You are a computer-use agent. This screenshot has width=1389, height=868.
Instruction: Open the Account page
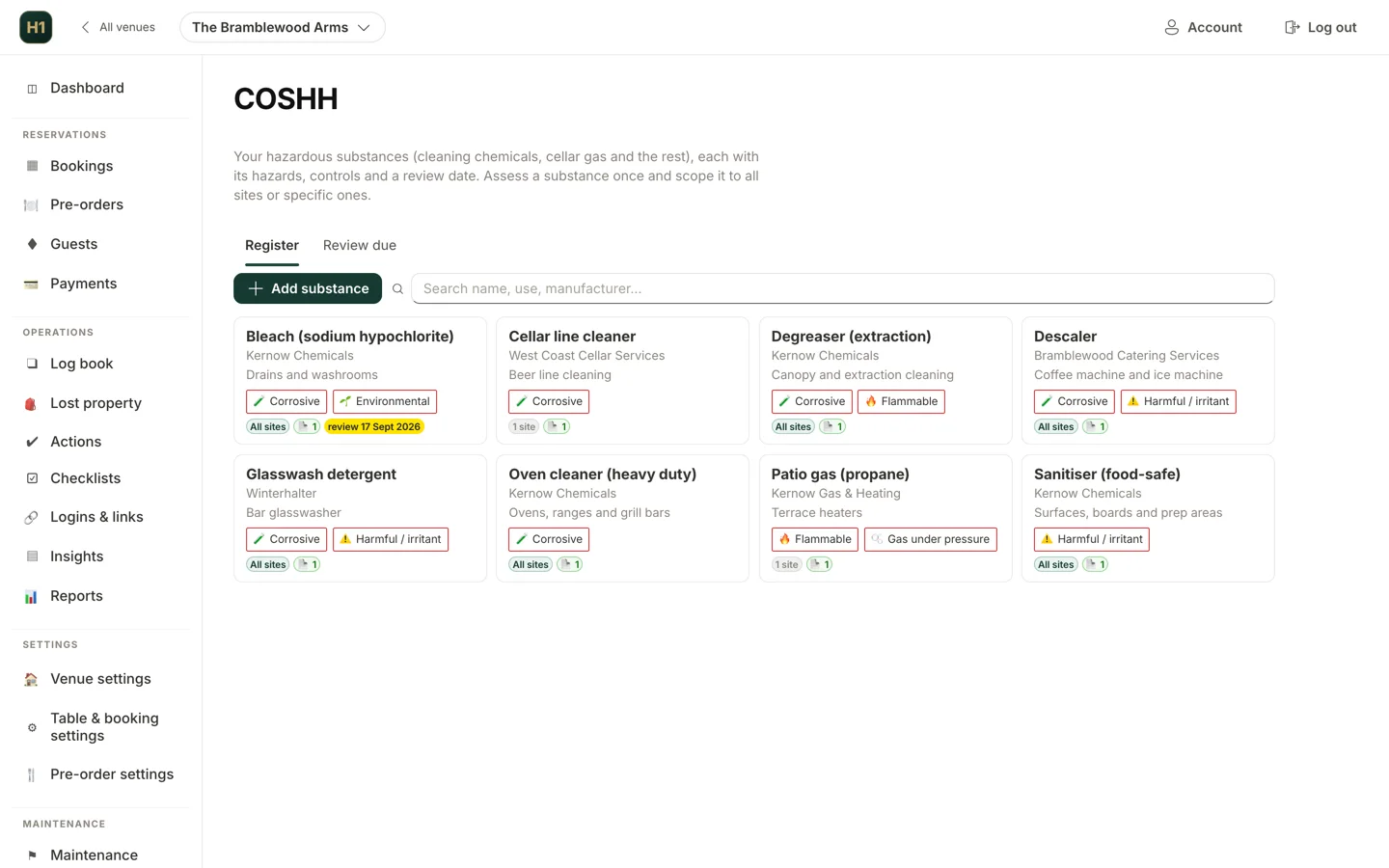1203,27
